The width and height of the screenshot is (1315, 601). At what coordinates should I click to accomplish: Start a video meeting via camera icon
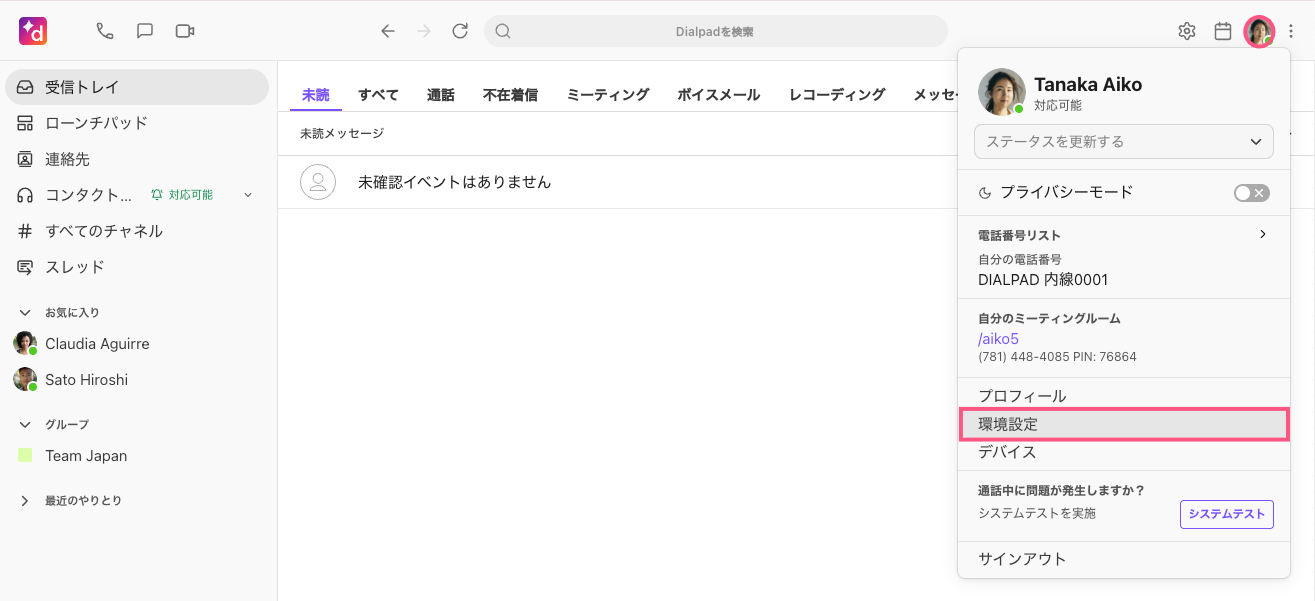click(185, 31)
